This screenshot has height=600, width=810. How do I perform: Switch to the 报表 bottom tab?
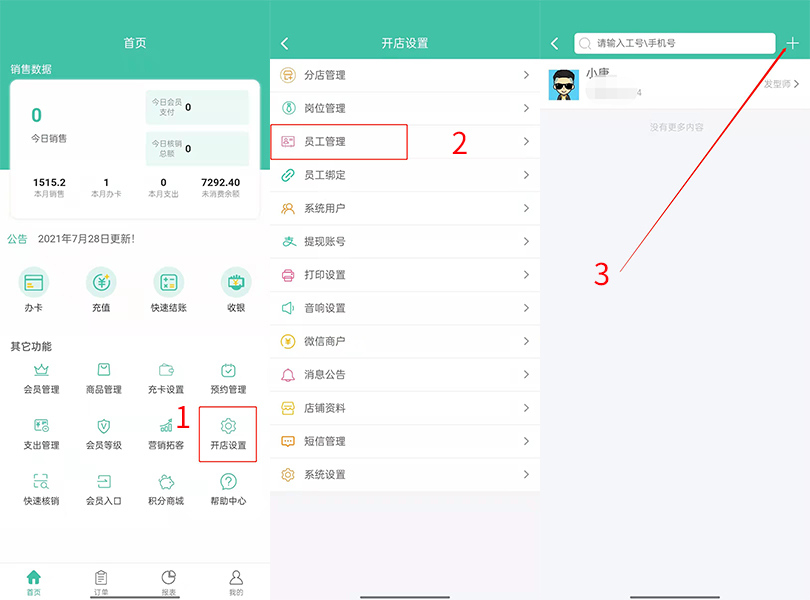(x=168, y=582)
